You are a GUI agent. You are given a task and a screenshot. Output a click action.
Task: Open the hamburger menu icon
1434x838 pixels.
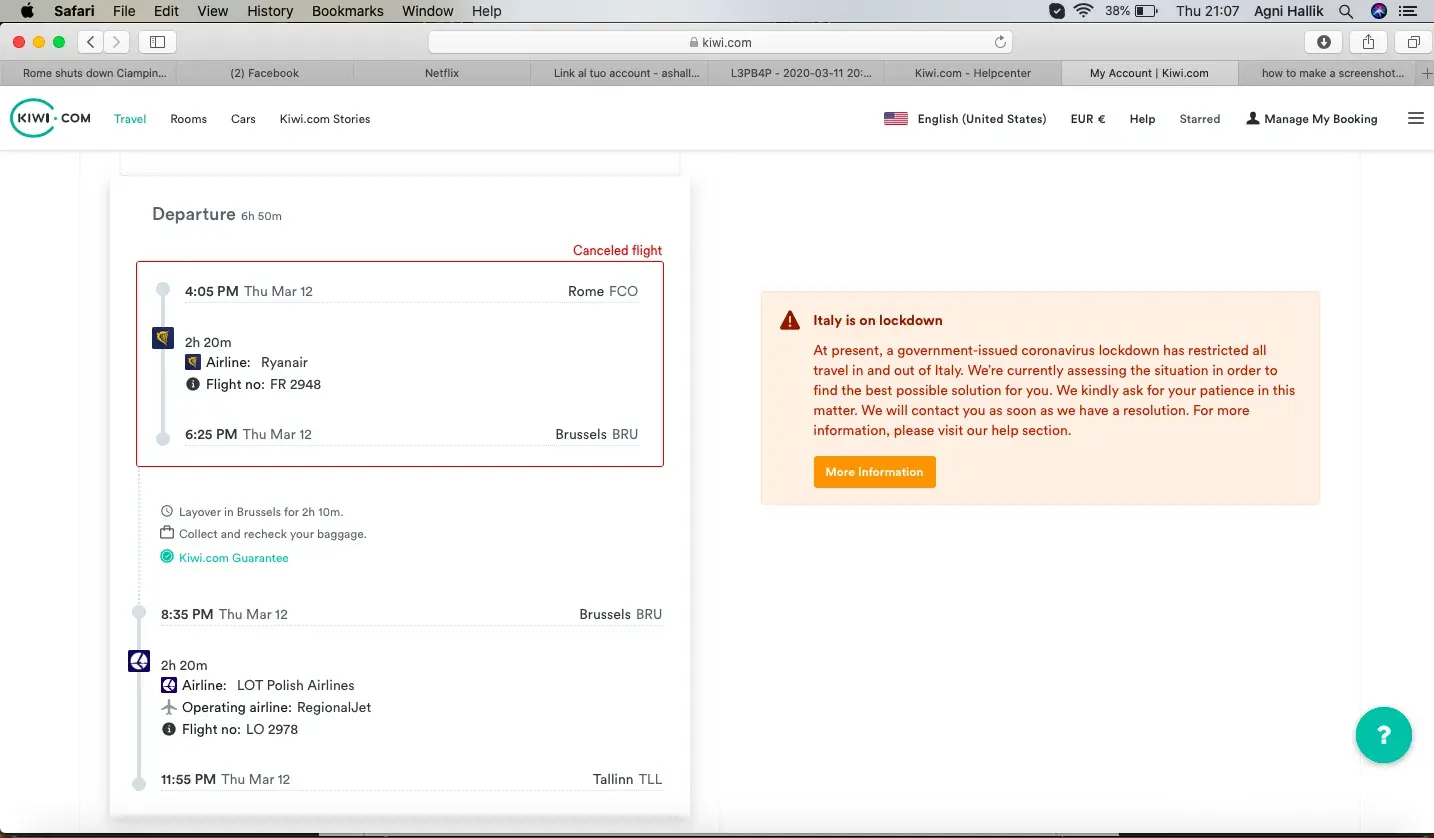[1415, 118]
